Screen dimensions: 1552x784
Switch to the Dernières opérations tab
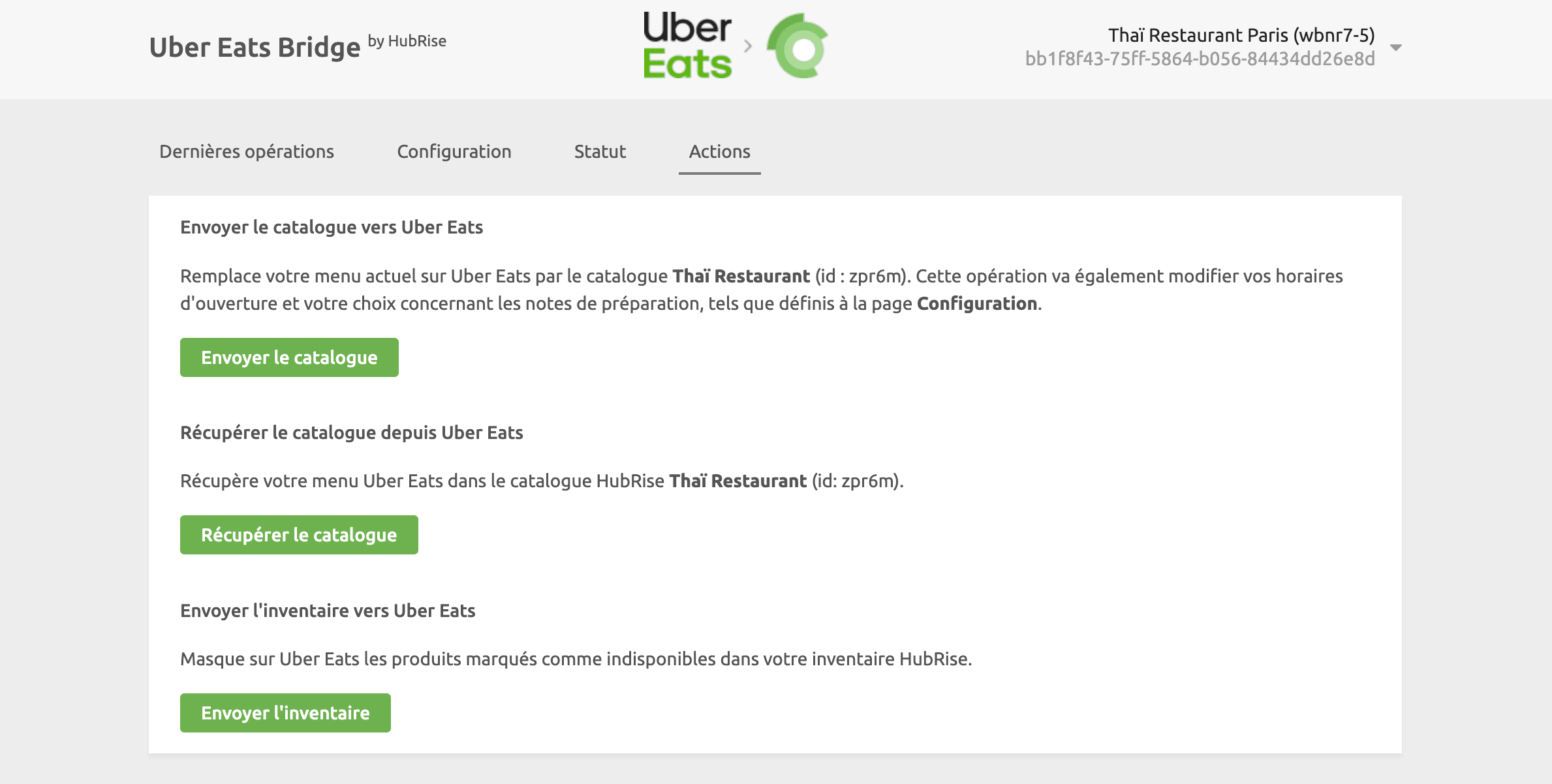(x=247, y=151)
